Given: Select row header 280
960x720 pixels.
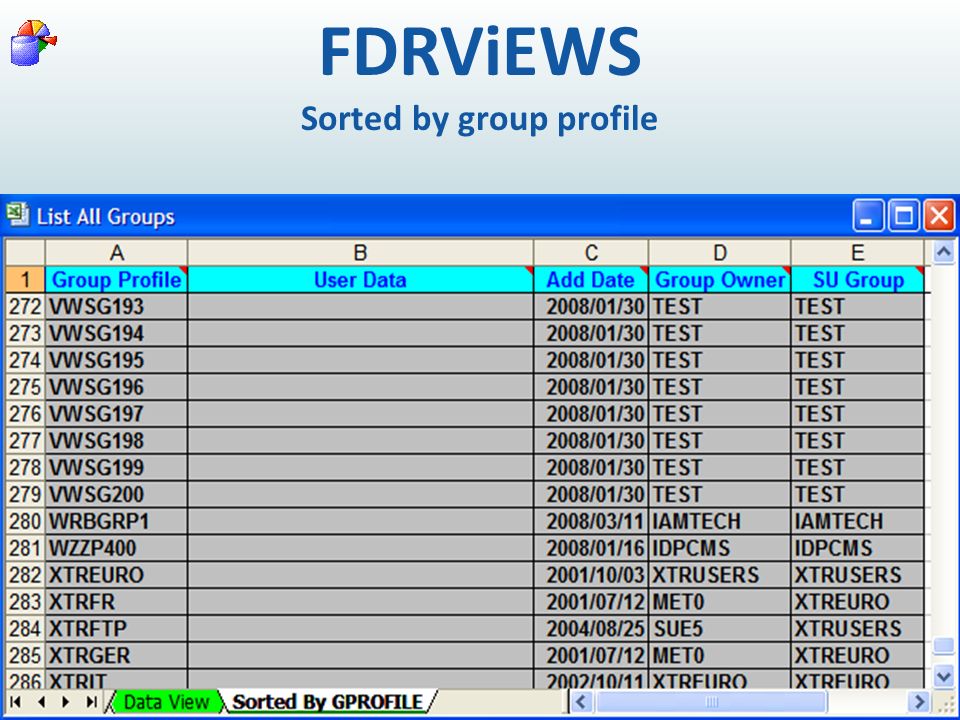Looking at the screenshot, I should pyautogui.click(x=25, y=521).
